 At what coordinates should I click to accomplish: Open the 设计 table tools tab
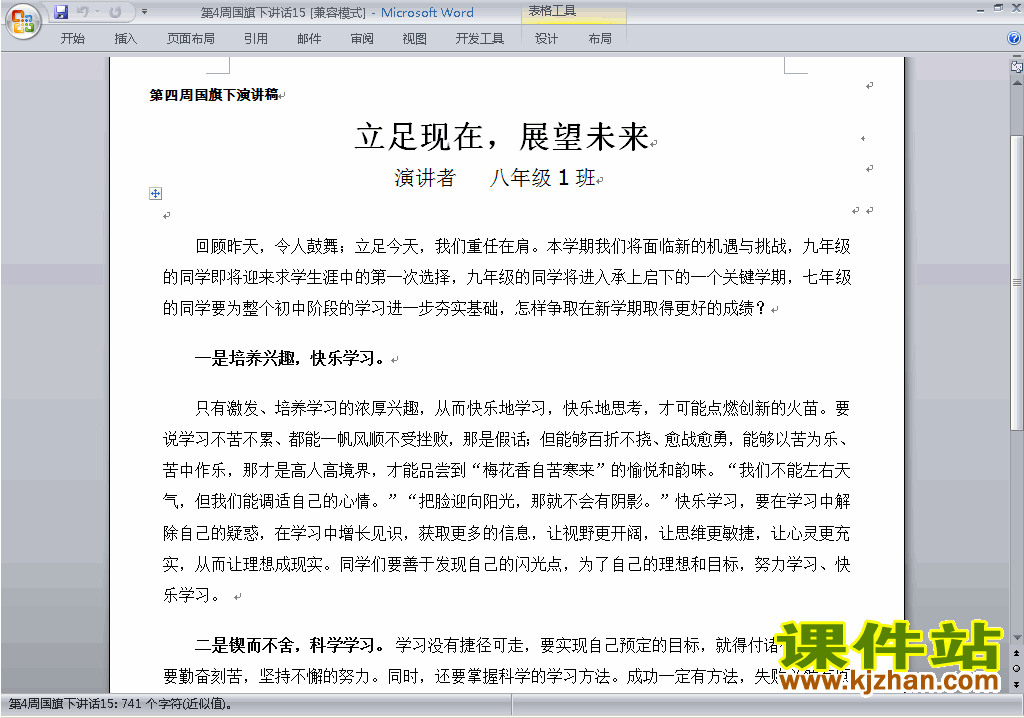(x=546, y=39)
